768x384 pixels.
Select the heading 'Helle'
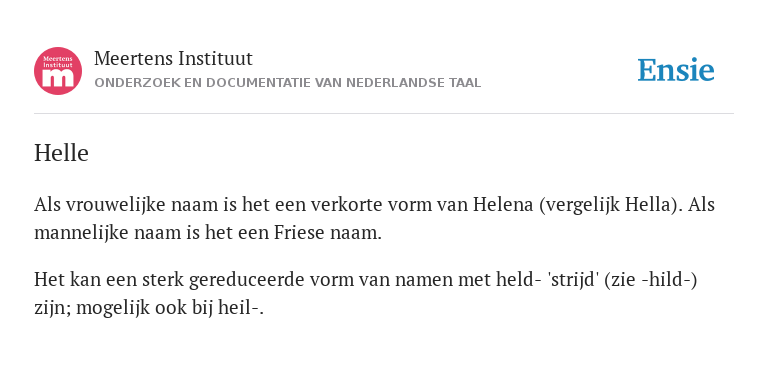61,153
